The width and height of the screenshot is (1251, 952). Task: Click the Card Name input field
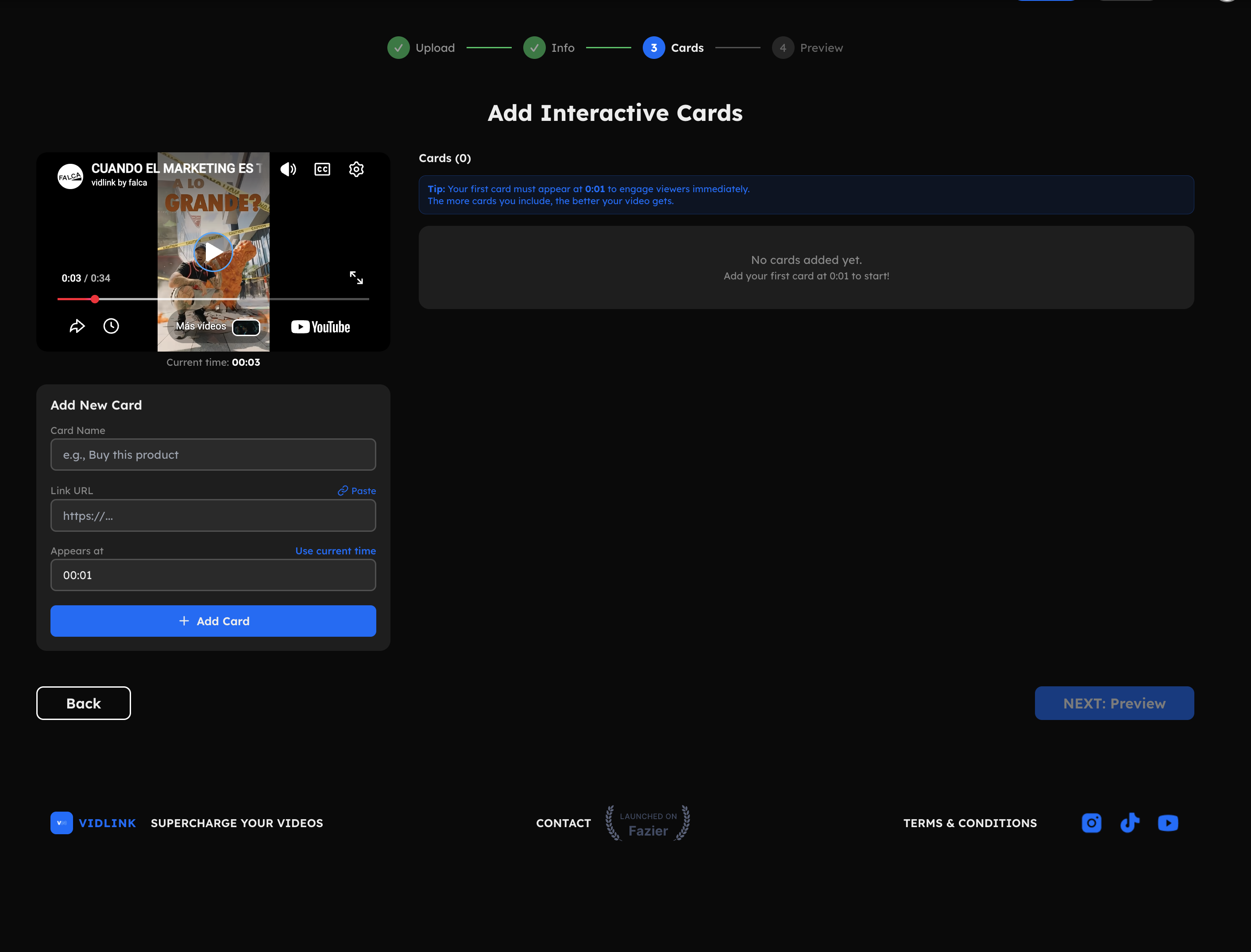click(x=213, y=454)
